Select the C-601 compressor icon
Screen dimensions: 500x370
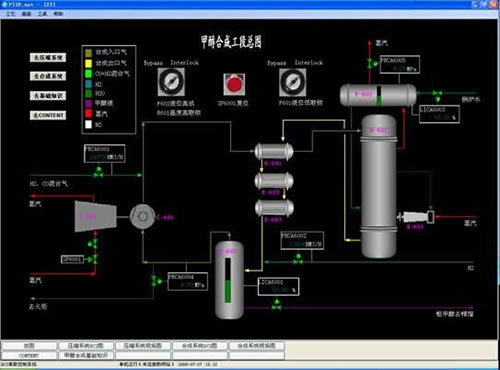click(x=143, y=216)
